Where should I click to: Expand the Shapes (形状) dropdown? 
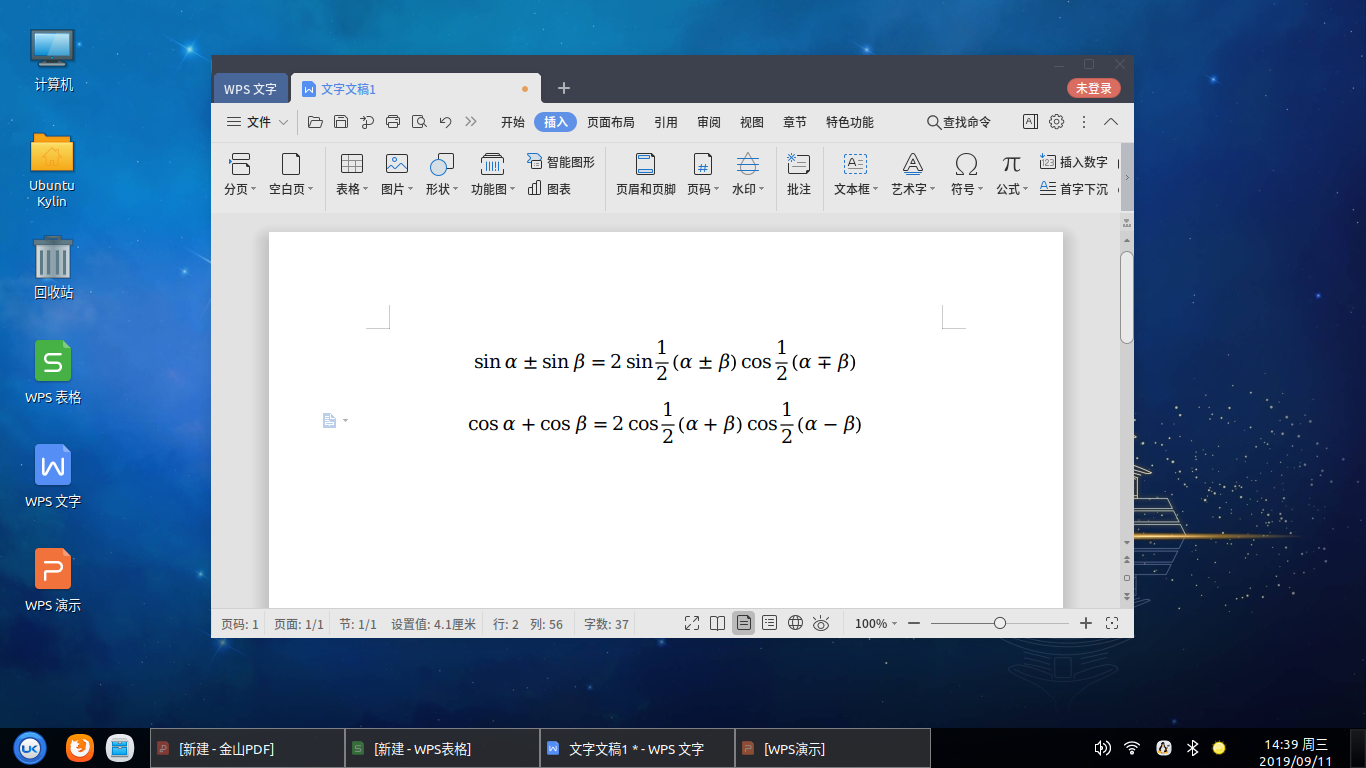[456, 189]
